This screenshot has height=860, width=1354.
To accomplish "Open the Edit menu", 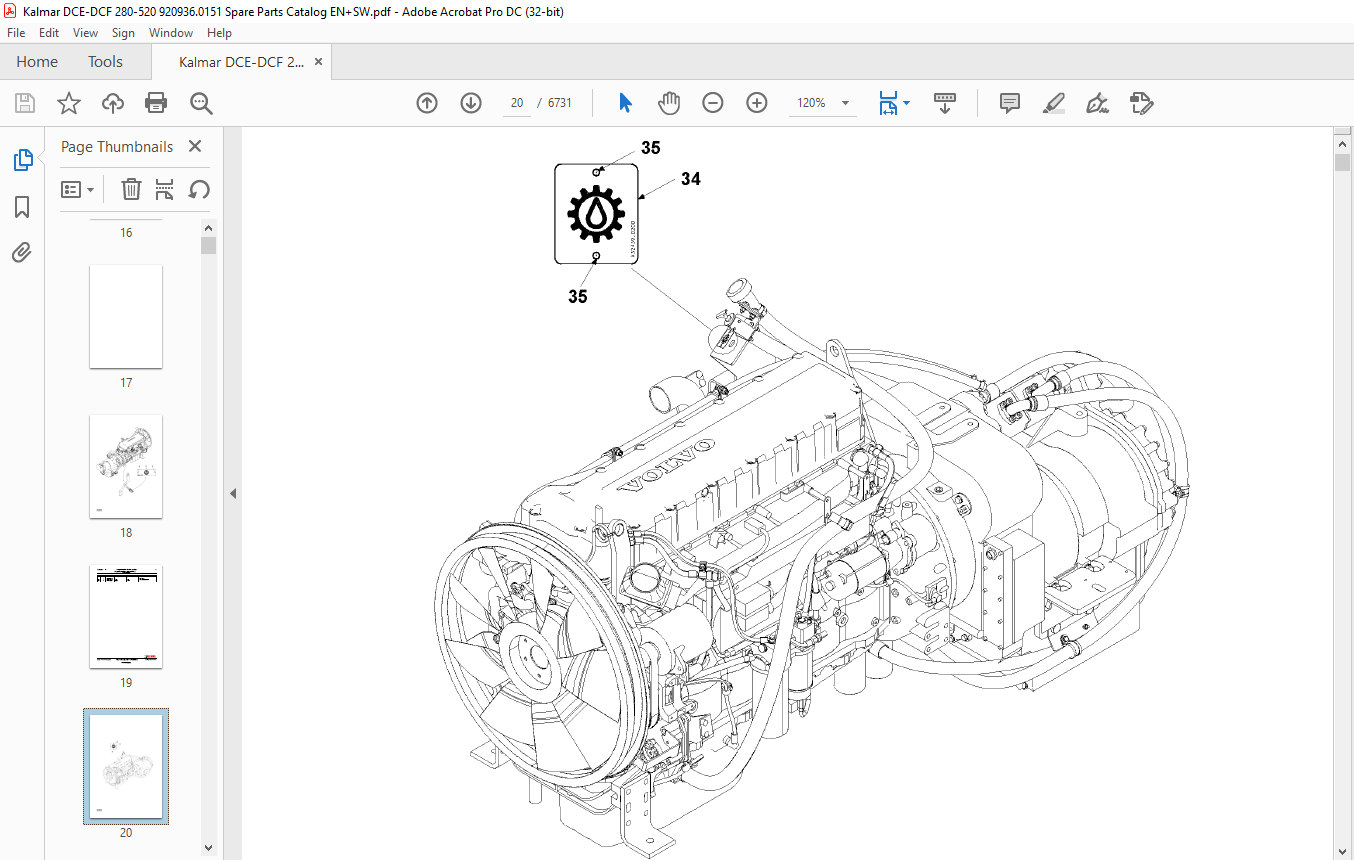I will pos(49,33).
